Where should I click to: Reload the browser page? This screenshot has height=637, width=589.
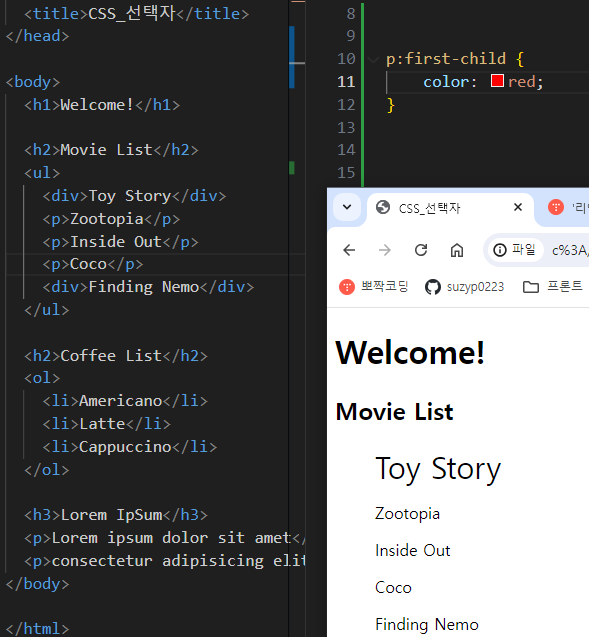pyautogui.click(x=421, y=250)
